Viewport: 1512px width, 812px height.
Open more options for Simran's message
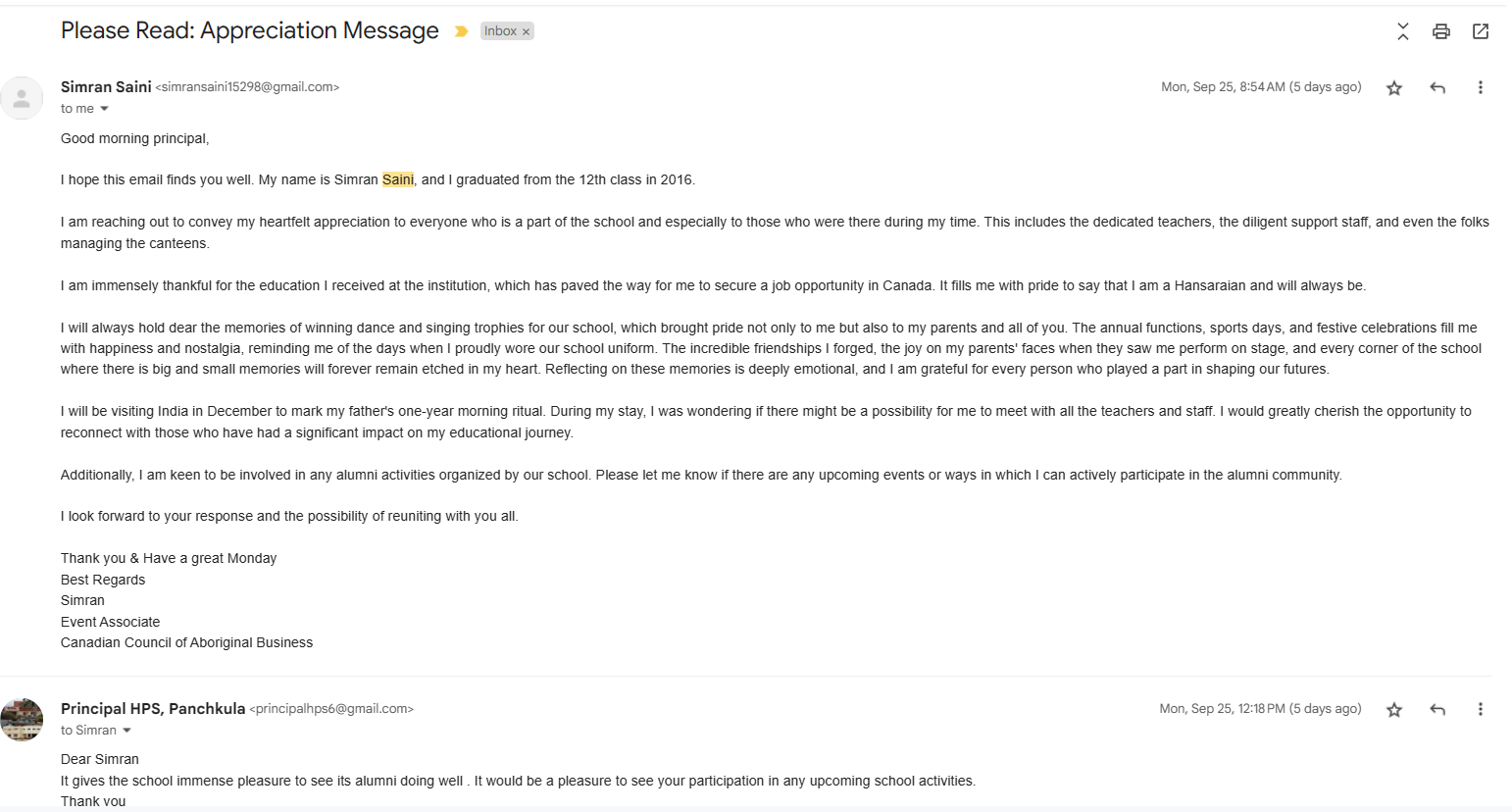click(1481, 87)
